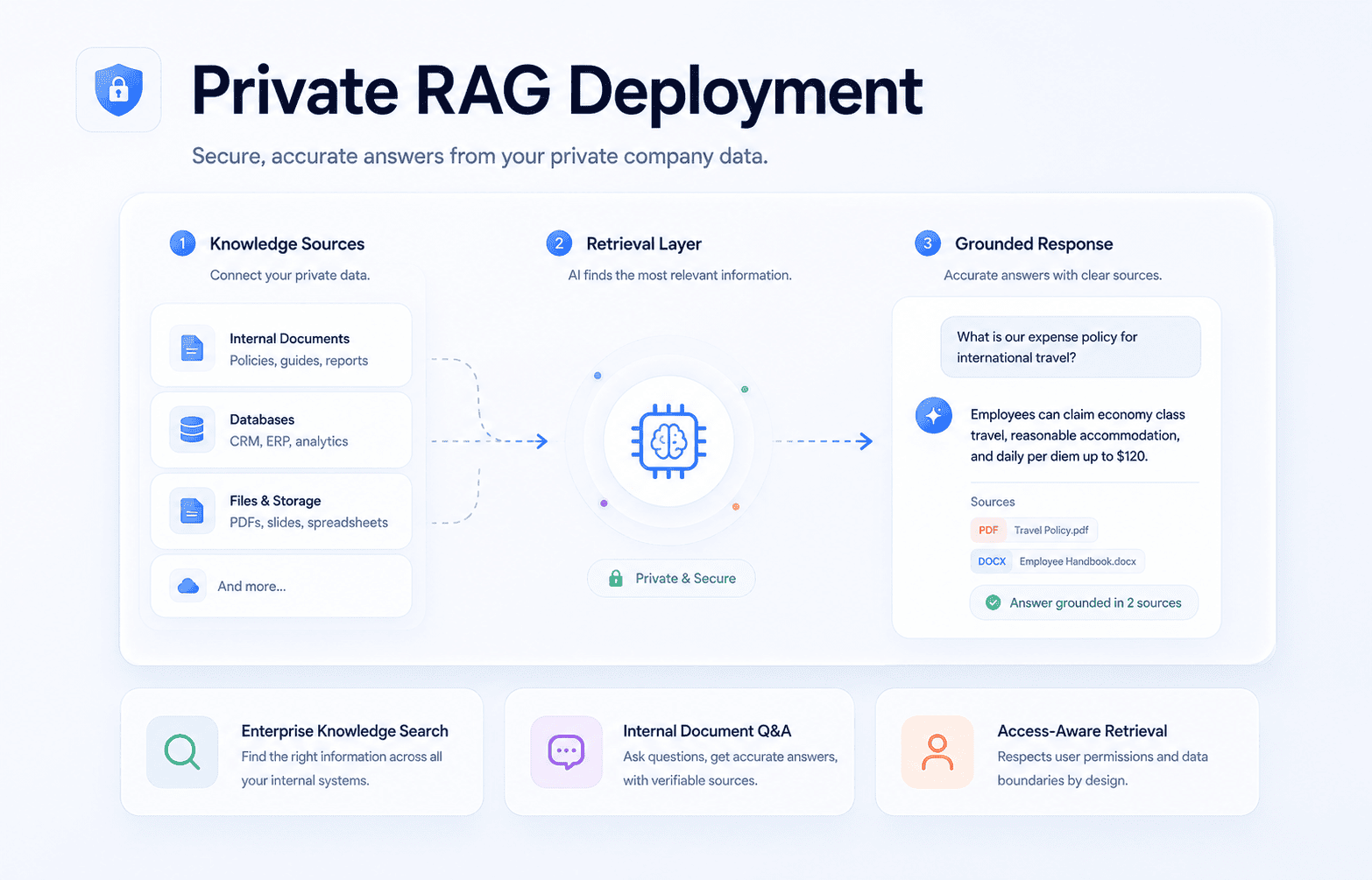Screen dimensions: 1372x880
Task: Click the Access-Aware Retrieval heading
Action: pos(1082,730)
